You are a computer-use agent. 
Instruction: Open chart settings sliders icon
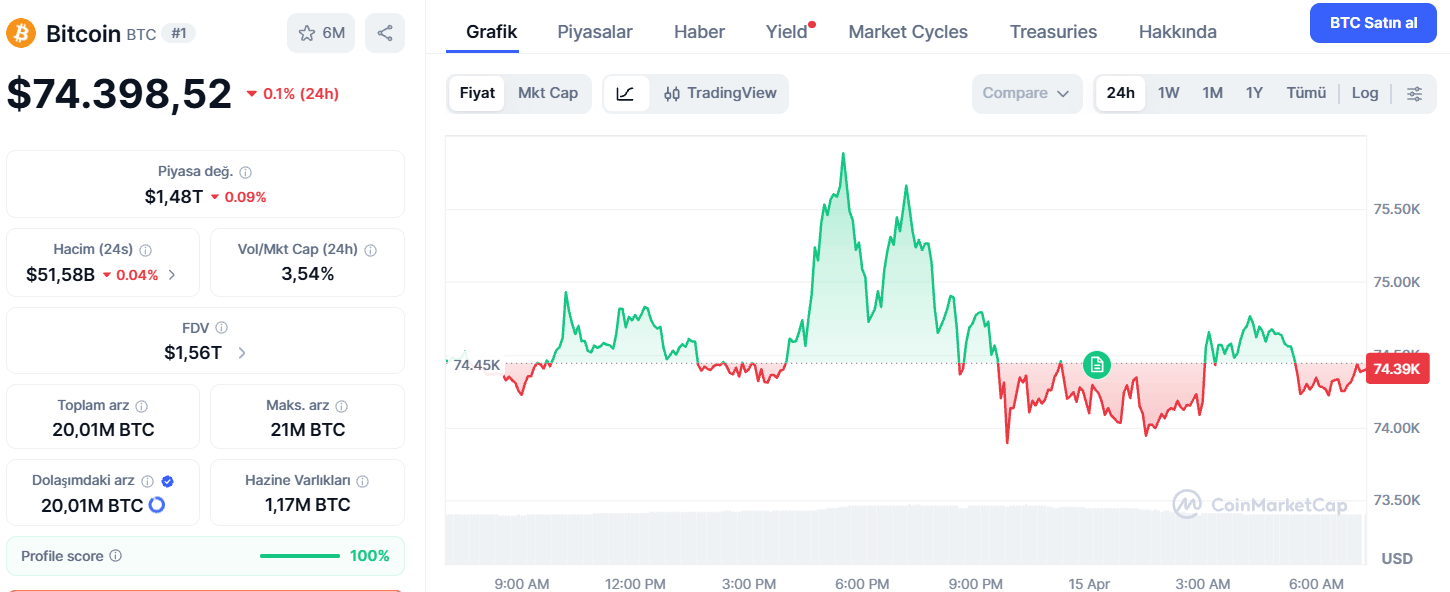(1414, 93)
